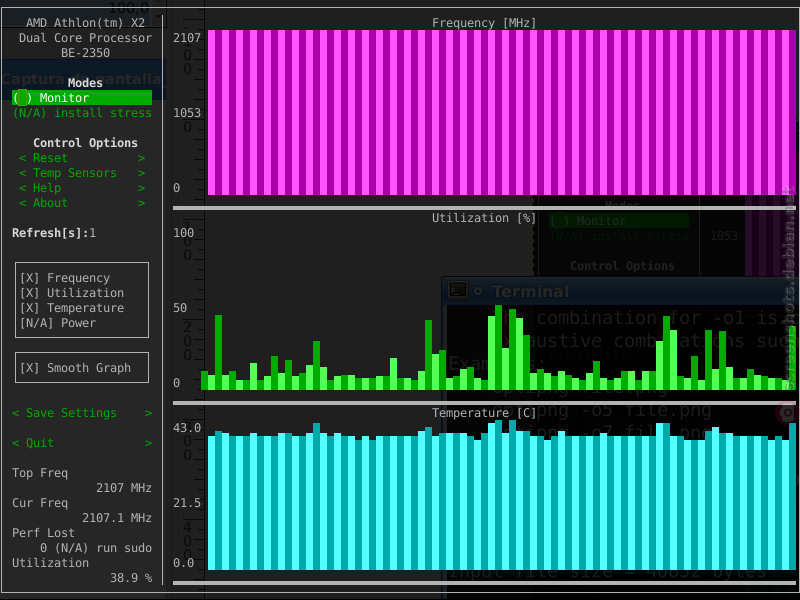The height and width of the screenshot is (600, 800).
Task: Click the Reset control option
Action: (x=82, y=158)
